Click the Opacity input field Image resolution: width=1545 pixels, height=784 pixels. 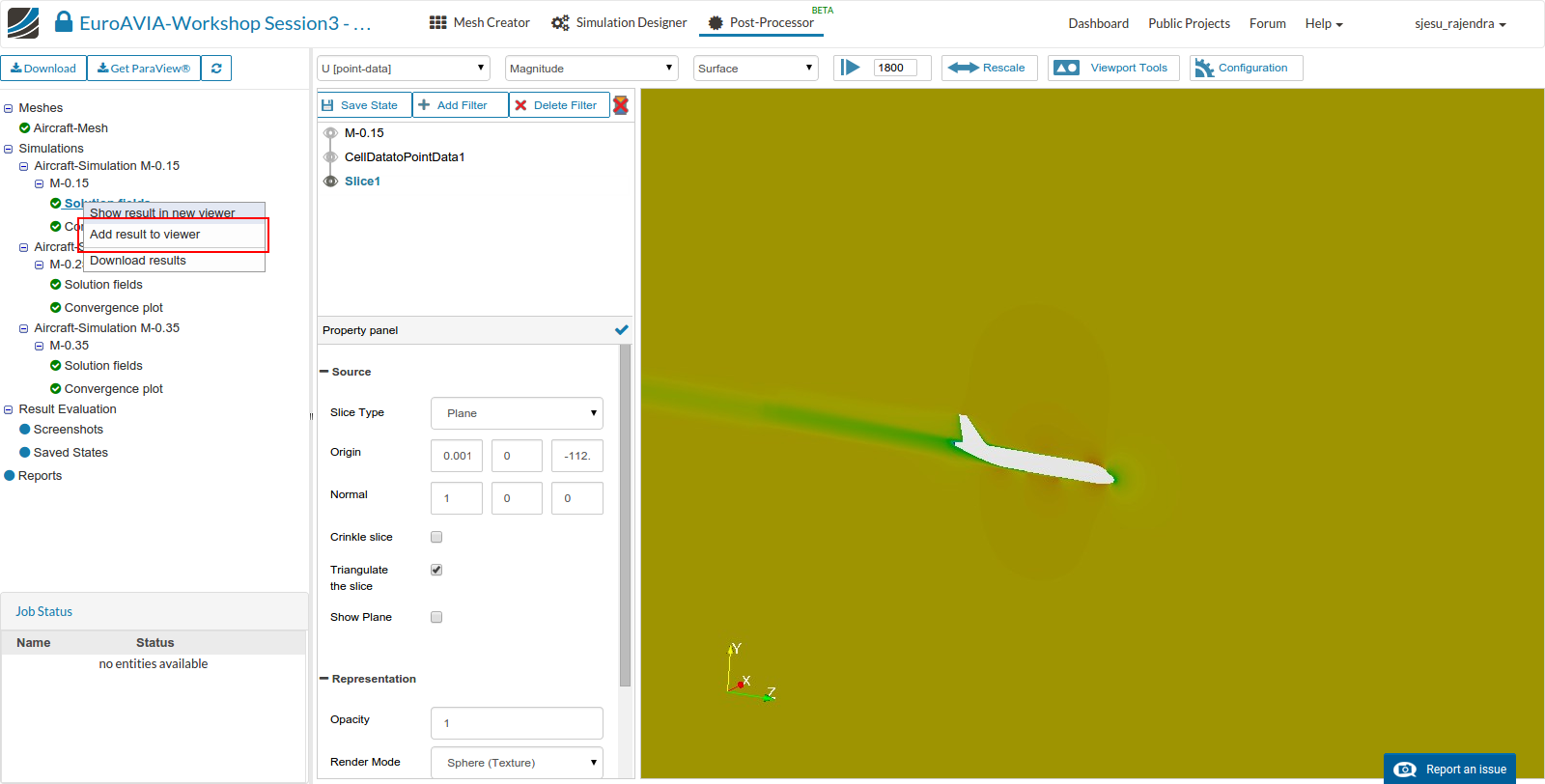pos(517,723)
